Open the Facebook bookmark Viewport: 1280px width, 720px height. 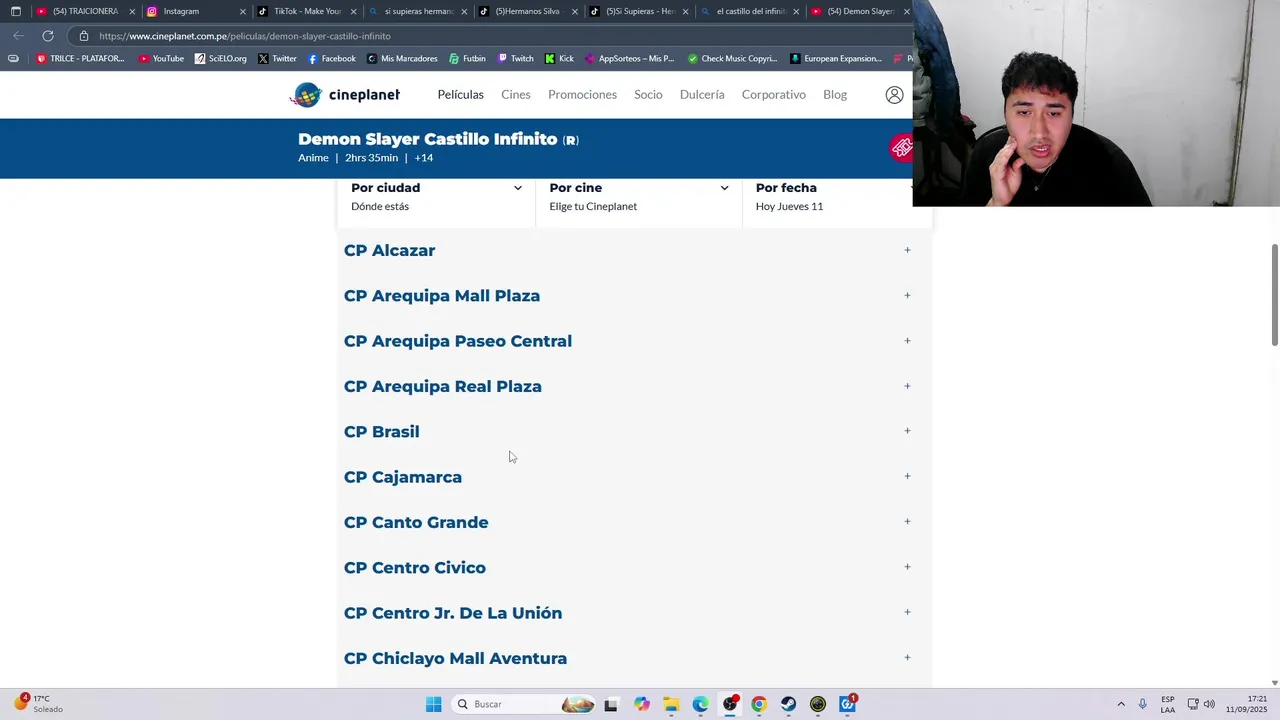[x=332, y=58]
